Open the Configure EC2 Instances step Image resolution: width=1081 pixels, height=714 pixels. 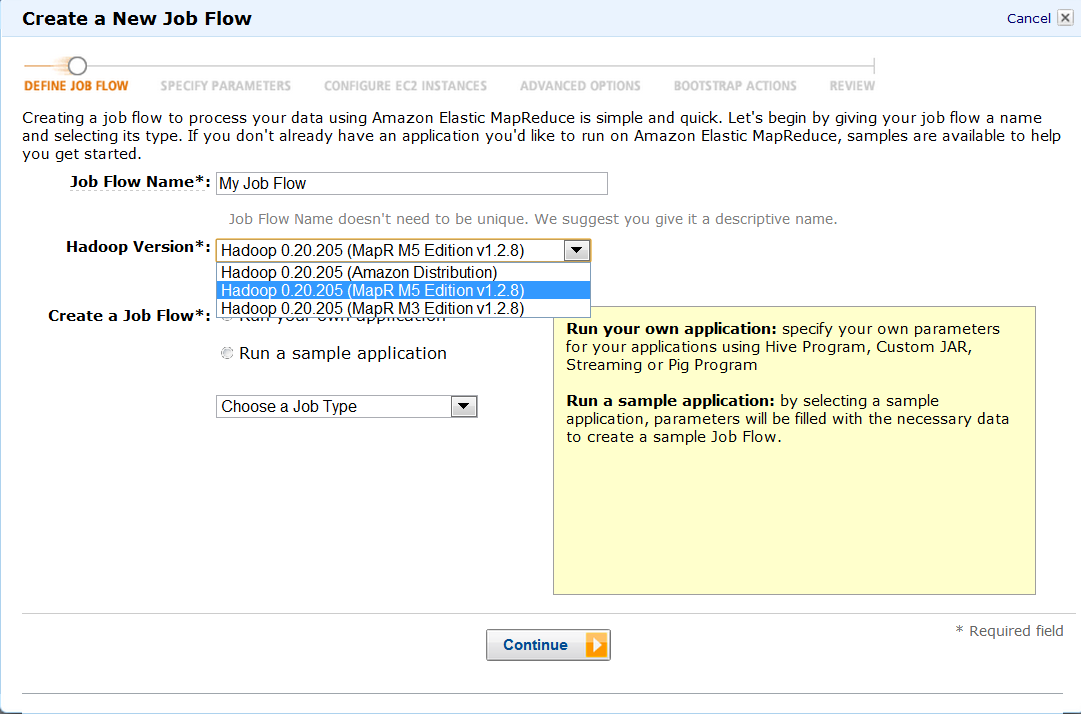405,86
